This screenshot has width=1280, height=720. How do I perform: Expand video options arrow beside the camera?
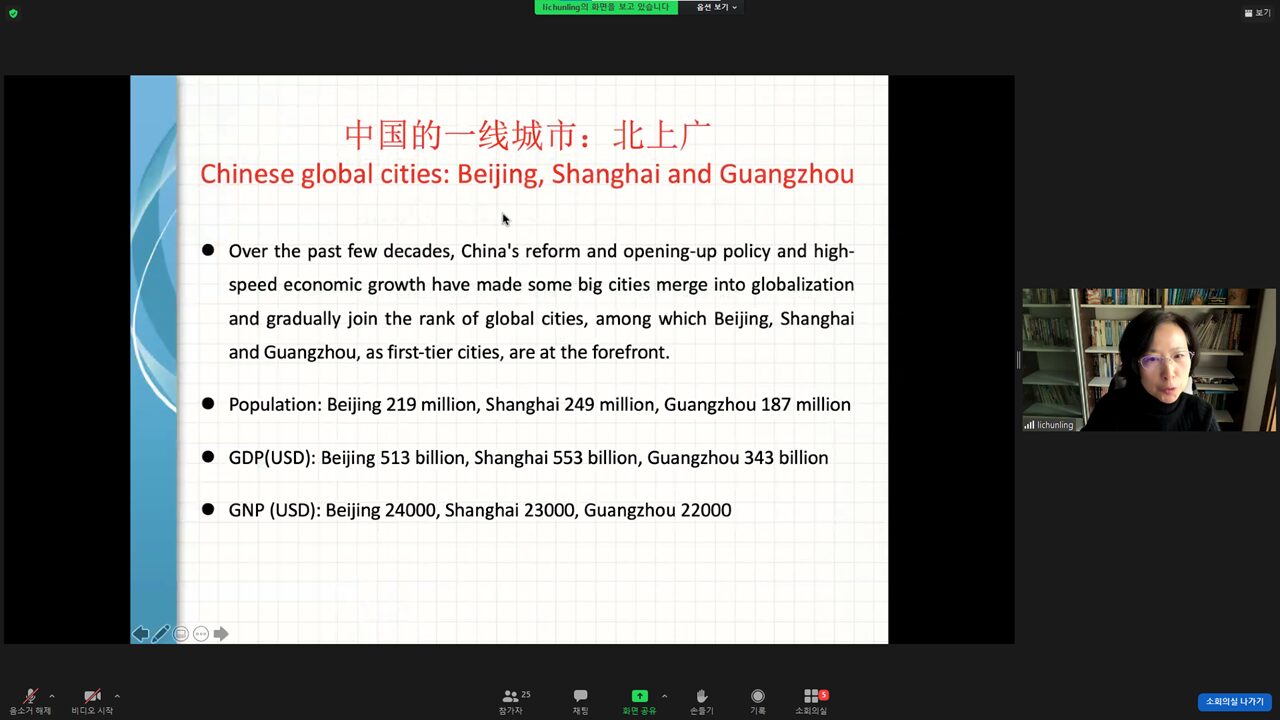click(117, 696)
